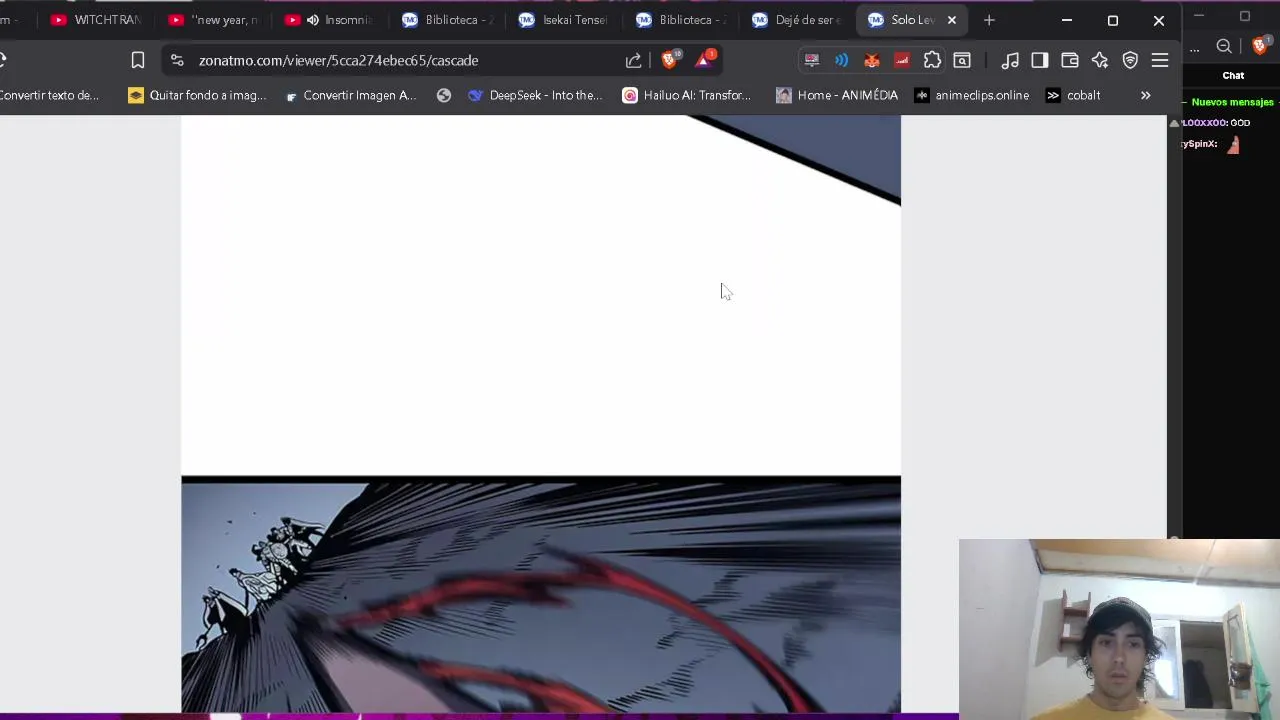The height and width of the screenshot is (720, 1280).
Task: Switch to the "new year" YouTube tab
Action: pos(214,20)
